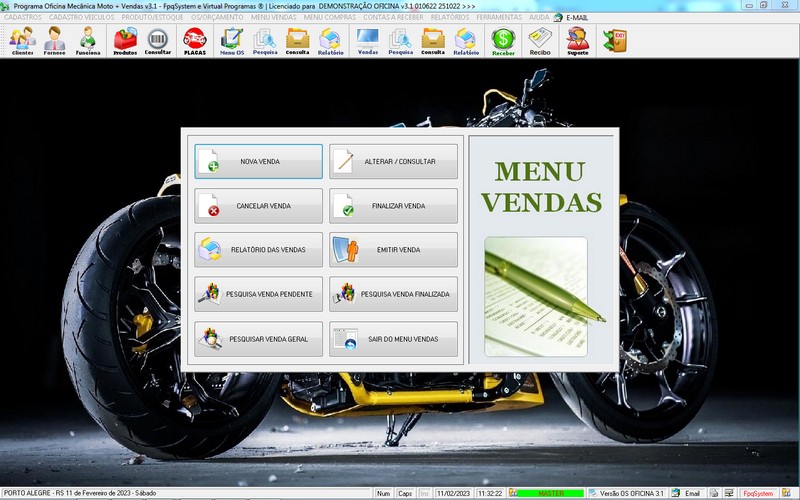Click EMITIR VENDA button

393,249
